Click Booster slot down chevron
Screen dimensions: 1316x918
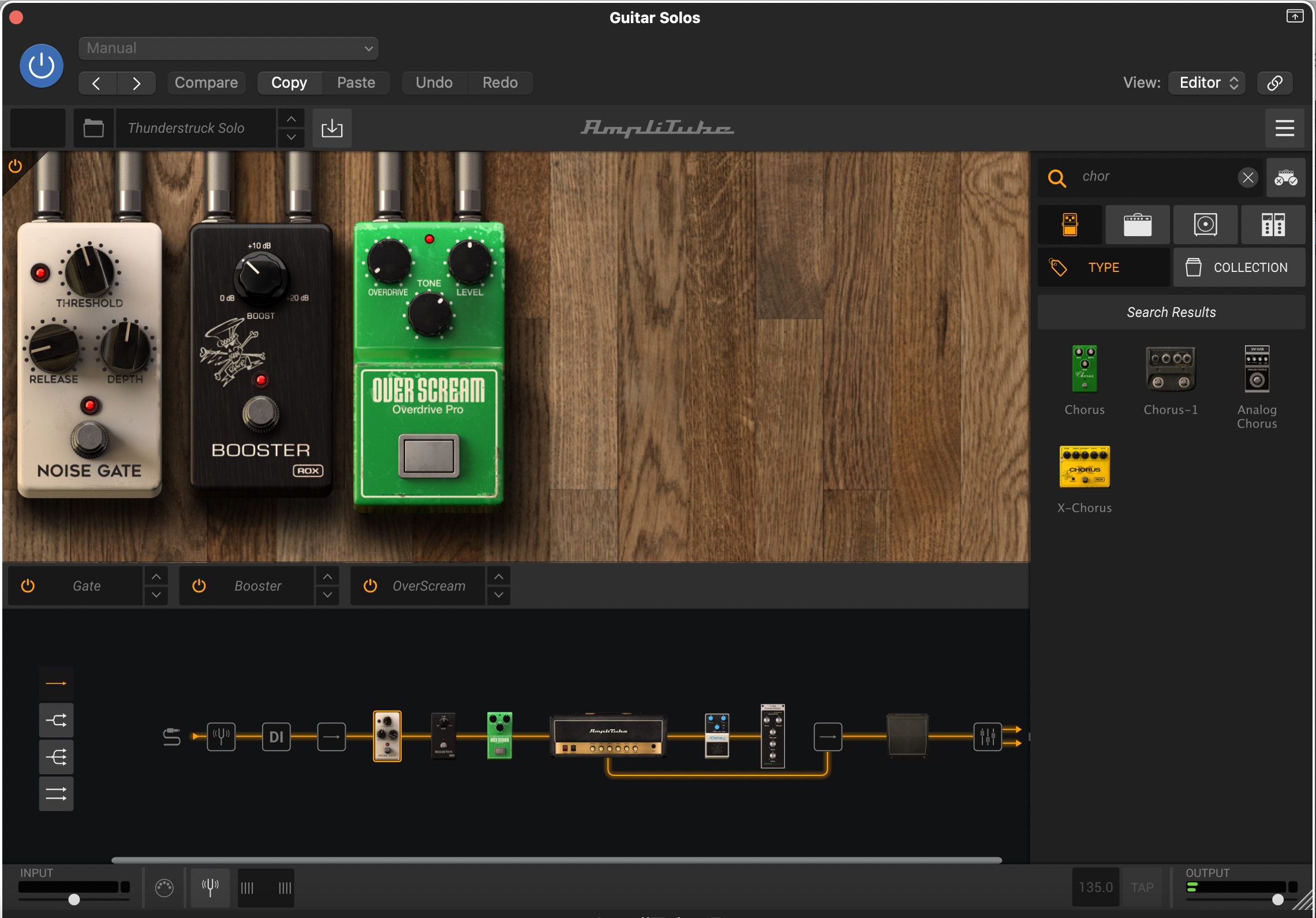pos(327,595)
